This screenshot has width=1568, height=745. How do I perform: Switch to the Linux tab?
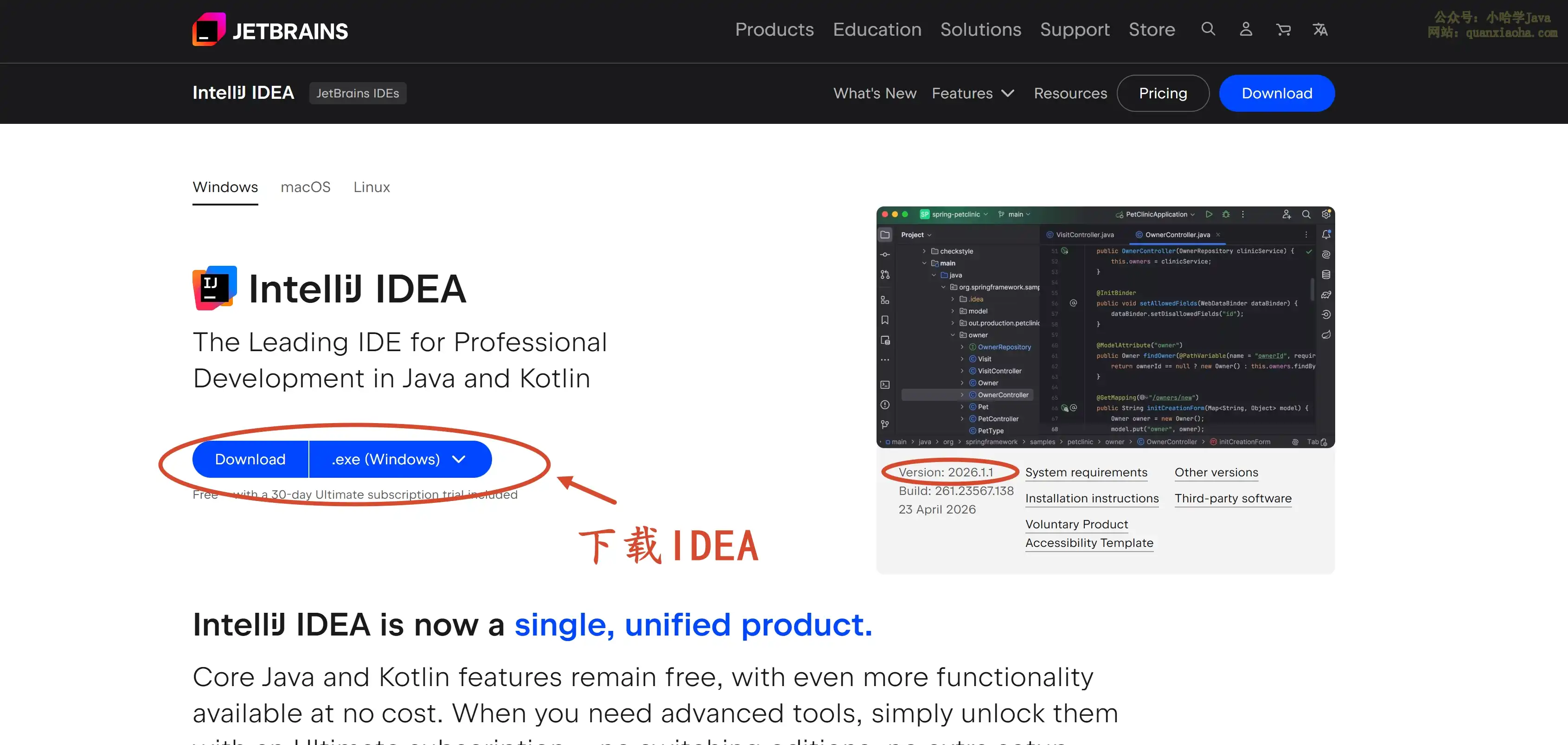371,187
